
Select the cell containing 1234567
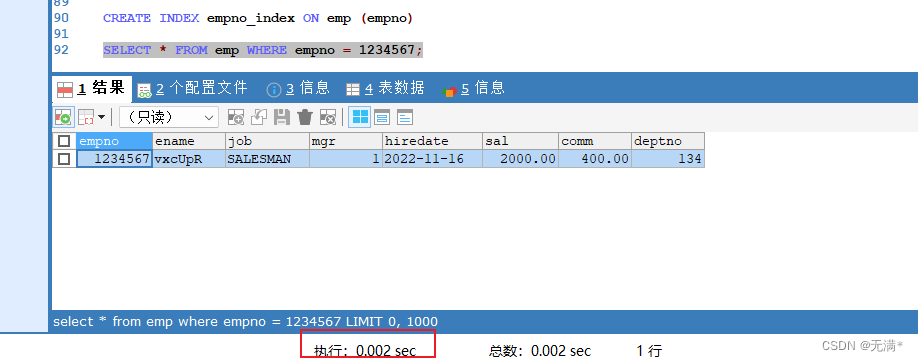click(114, 159)
